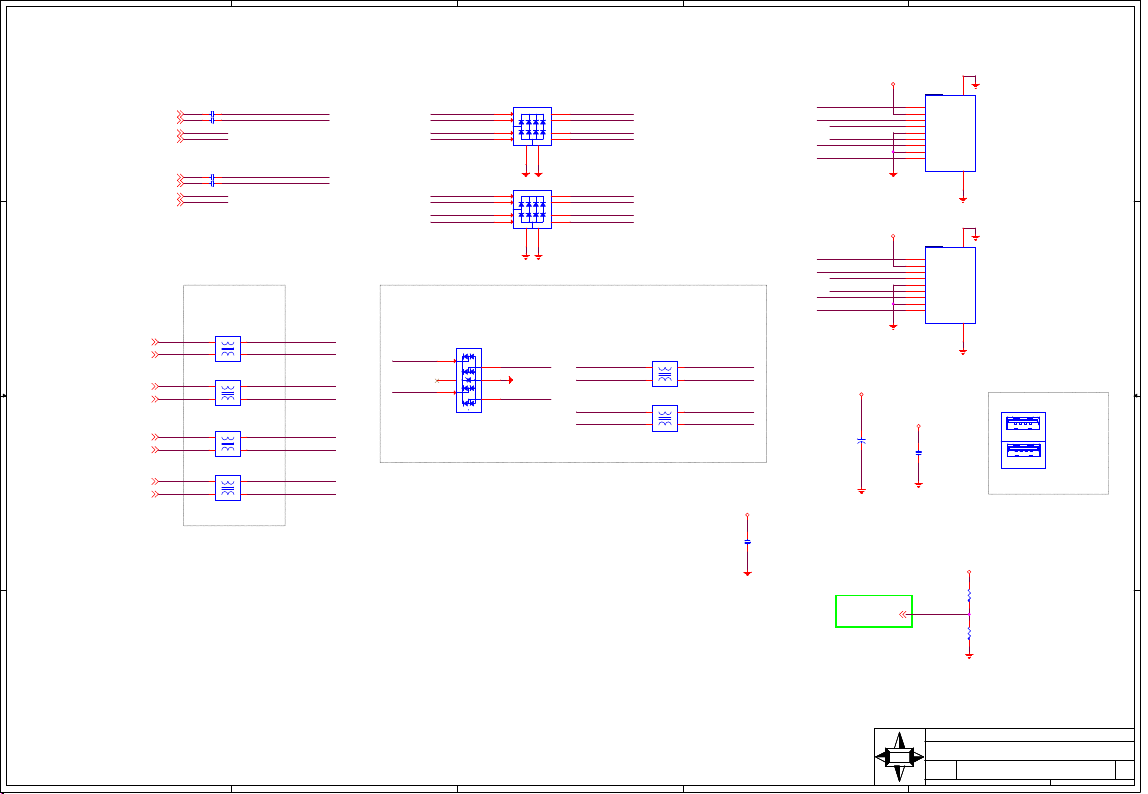This screenshot has width=1148, height=794.
Task: Select the lower square diode array at top center
Action: pyautogui.click(x=532, y=209)
